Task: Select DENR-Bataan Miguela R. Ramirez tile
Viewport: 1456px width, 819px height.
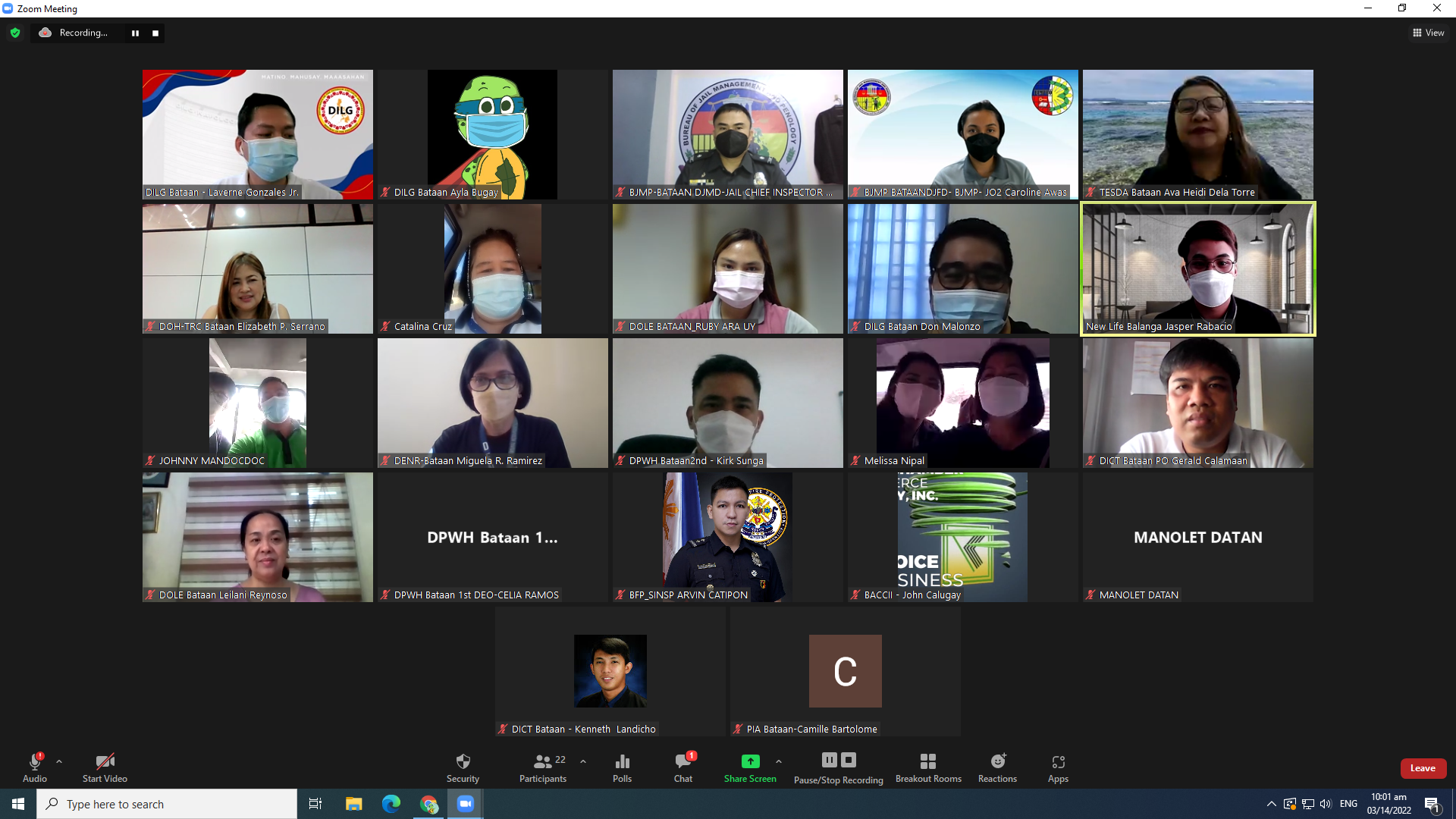Action: tap(493, 403)
